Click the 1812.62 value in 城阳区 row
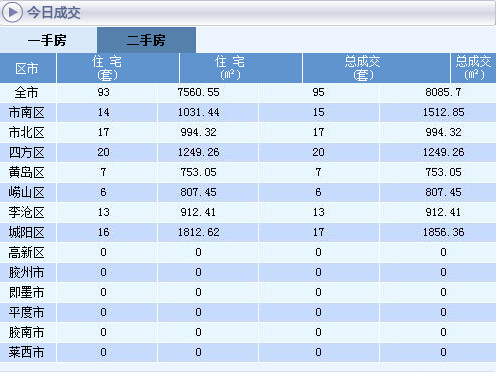This screenshot has width=496, height=372. coord(198,232)
